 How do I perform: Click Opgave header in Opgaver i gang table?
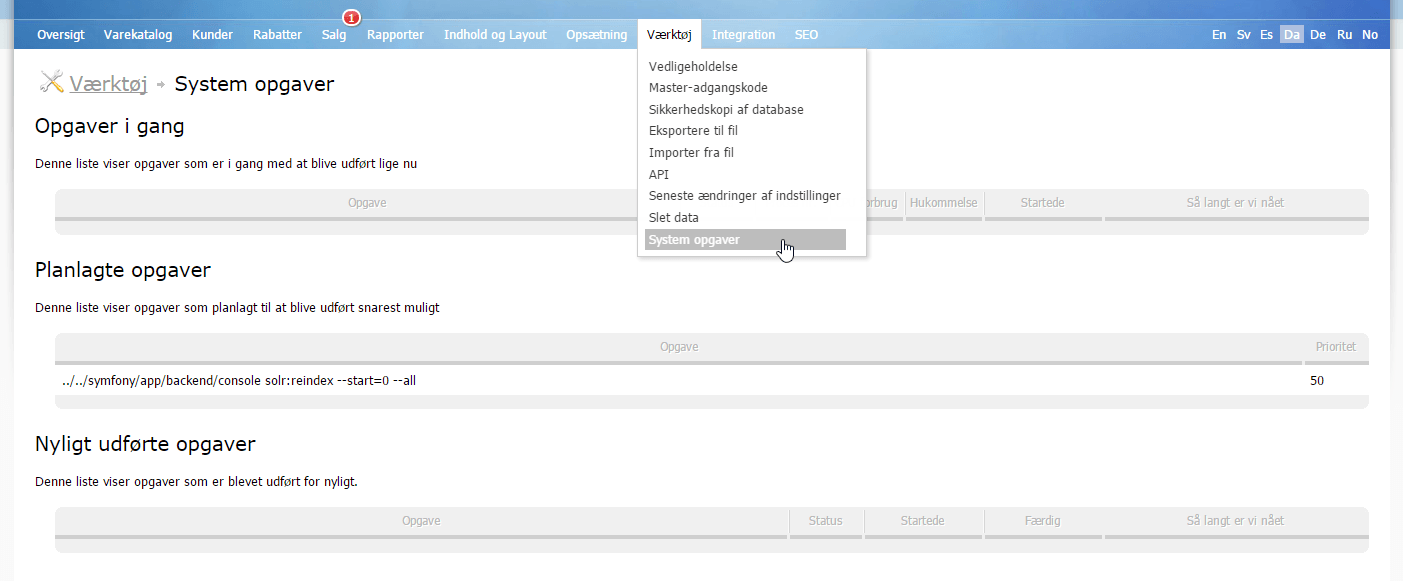(367, 203)
